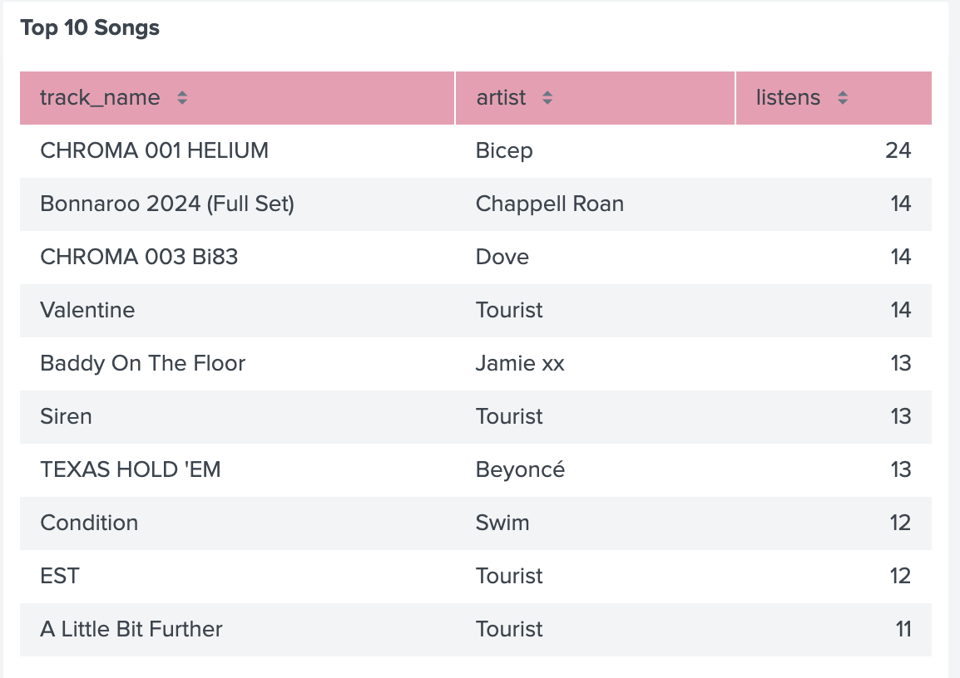Click the down arrow in artist sorter
This screenshot has height=678, width=960.
pyautogui.click(x=546, y=103)
